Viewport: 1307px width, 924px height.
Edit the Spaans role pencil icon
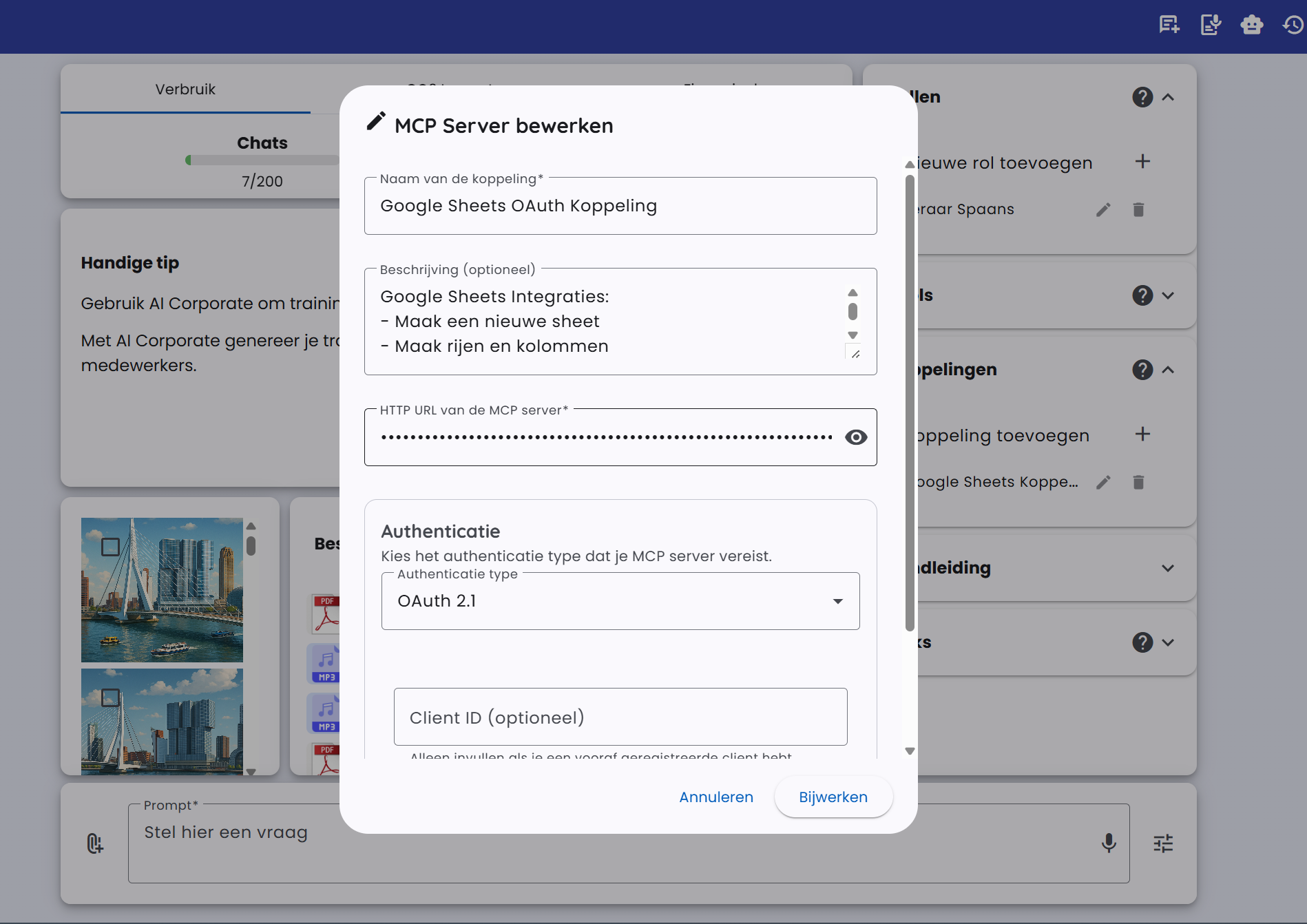[1103, 209]
